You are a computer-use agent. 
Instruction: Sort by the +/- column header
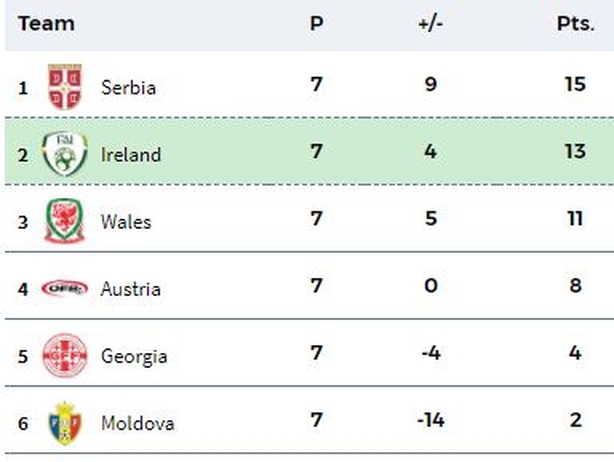[430, 24]
